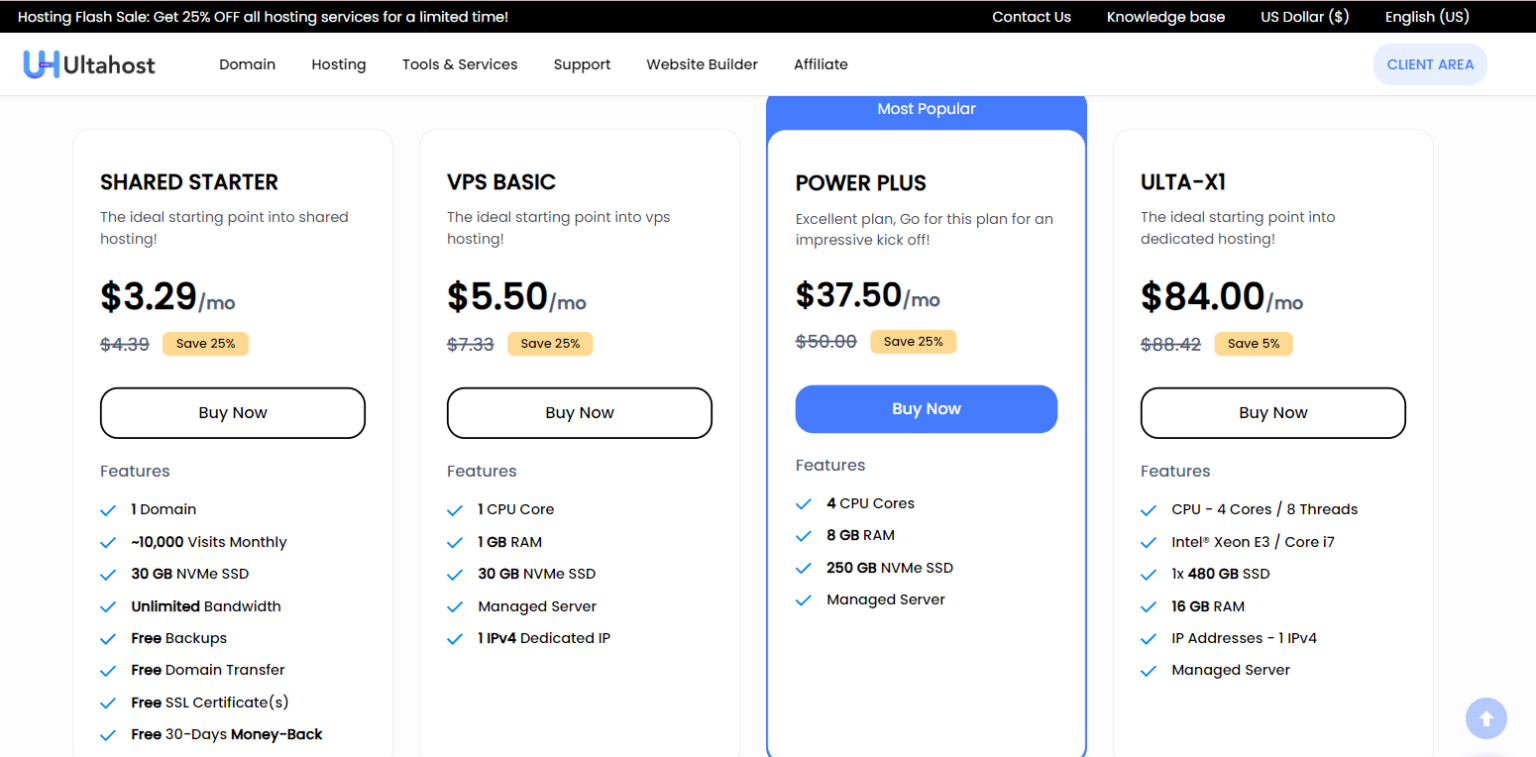1536x757 pixels.
Task: Click the checkmark beside Unlimited Bandwidth
Action: tap(108, 606)
